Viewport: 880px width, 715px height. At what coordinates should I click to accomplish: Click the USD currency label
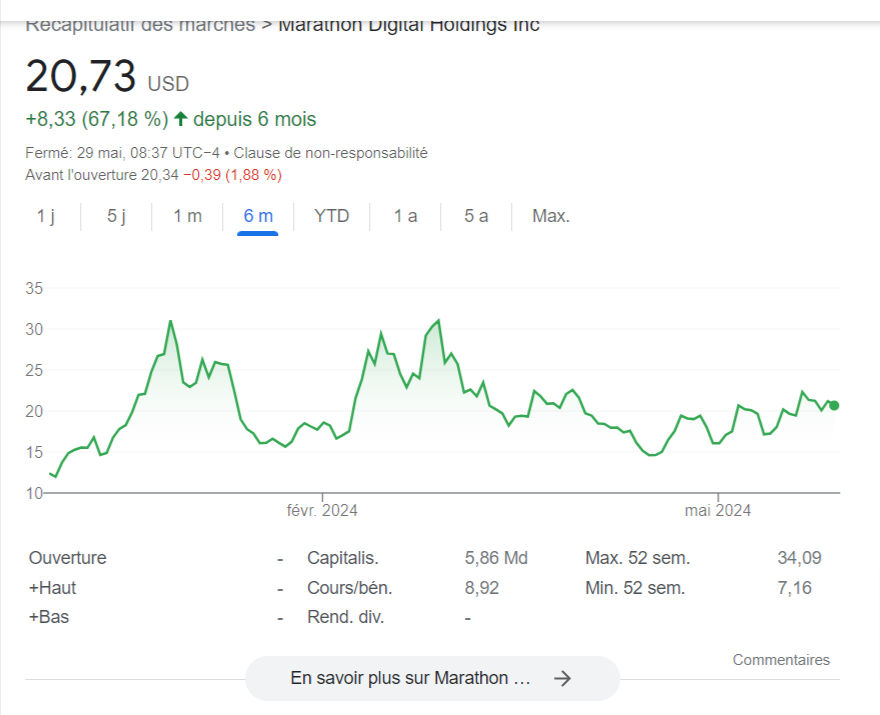pos(168,84)
